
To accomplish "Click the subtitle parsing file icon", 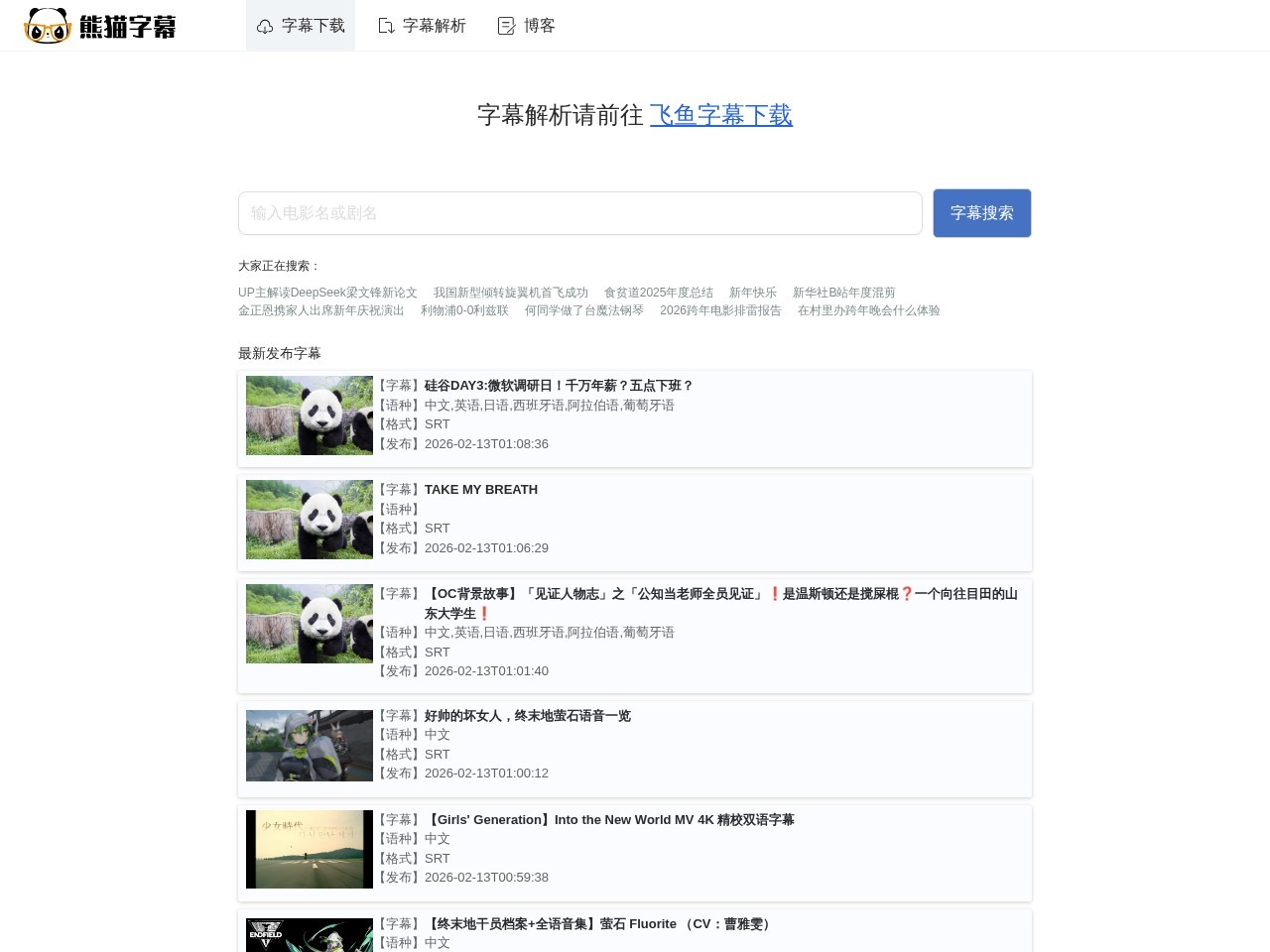I will tap(386, 27).
